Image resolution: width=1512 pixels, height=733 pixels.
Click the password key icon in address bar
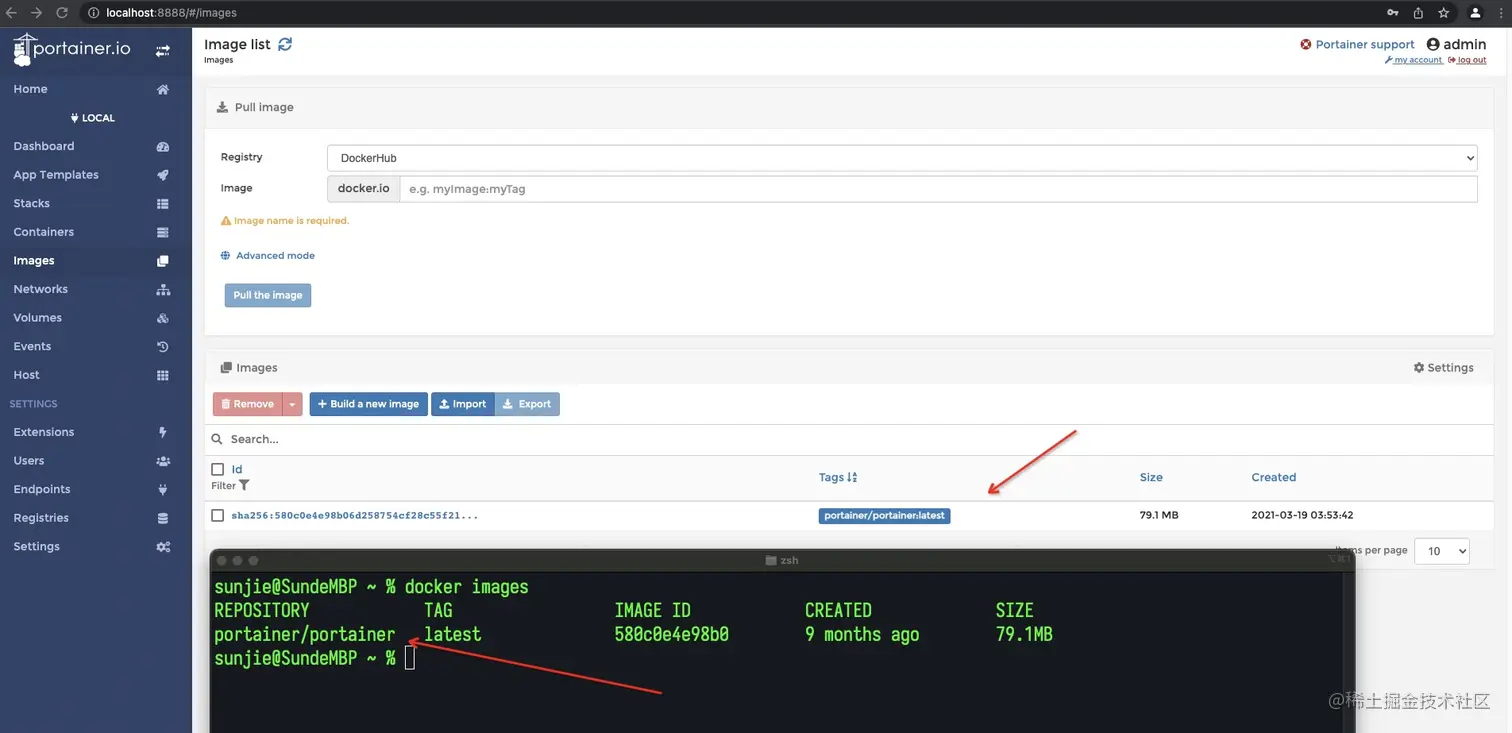pyautogui.click(x=1393, y=13)
